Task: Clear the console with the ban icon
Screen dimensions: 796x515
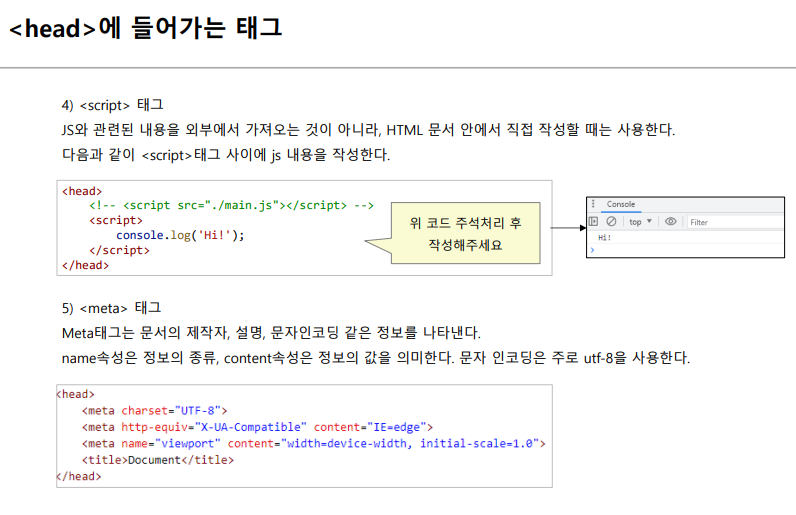Action: (611, 221)
